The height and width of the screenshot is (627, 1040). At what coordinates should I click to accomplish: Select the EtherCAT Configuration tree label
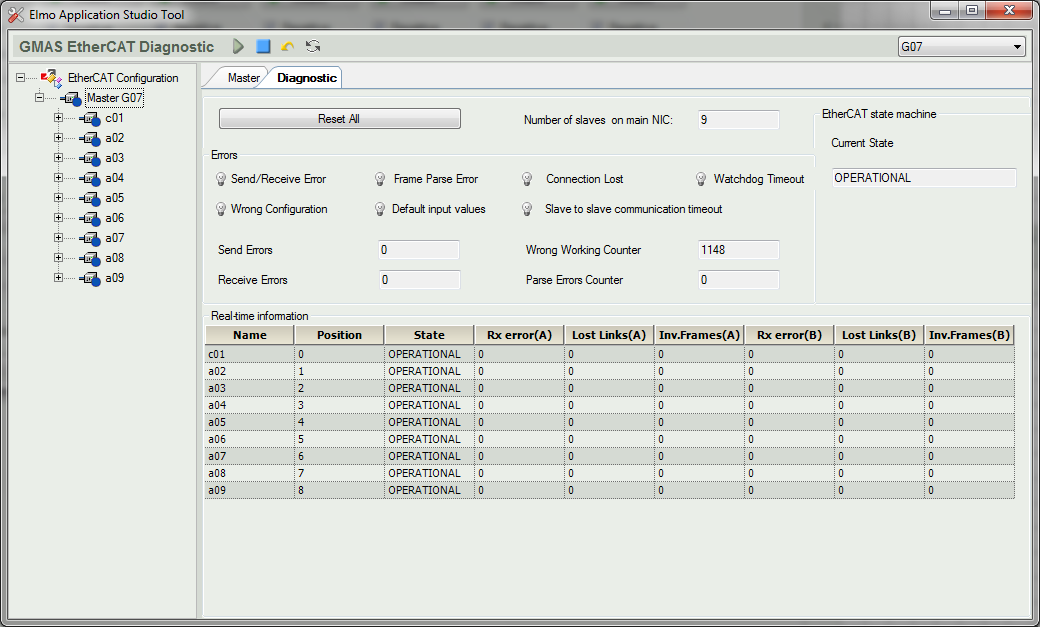pyautogui.click(x=123, y=78)
